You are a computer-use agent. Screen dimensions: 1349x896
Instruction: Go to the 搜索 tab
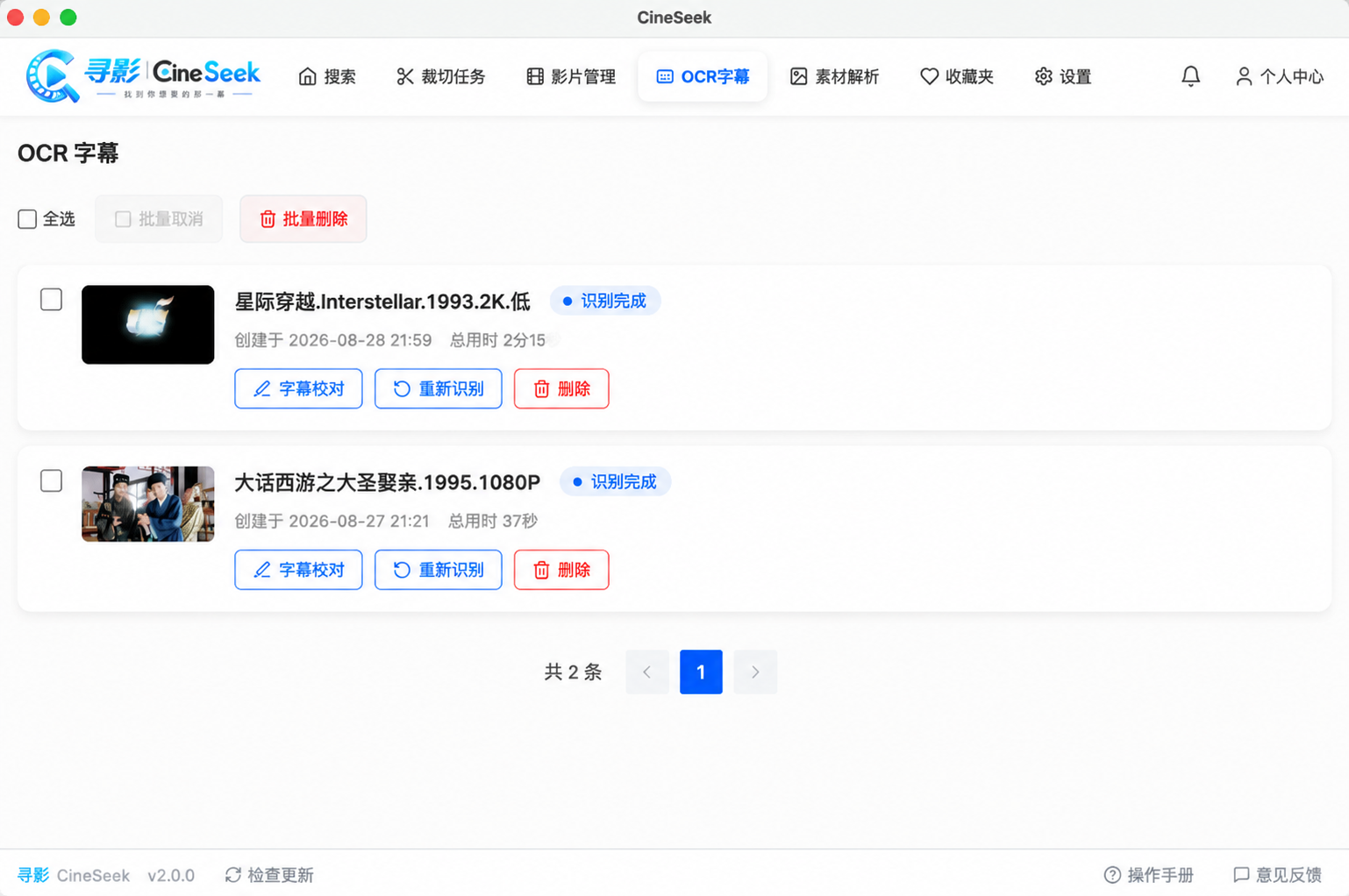(327, 77)
